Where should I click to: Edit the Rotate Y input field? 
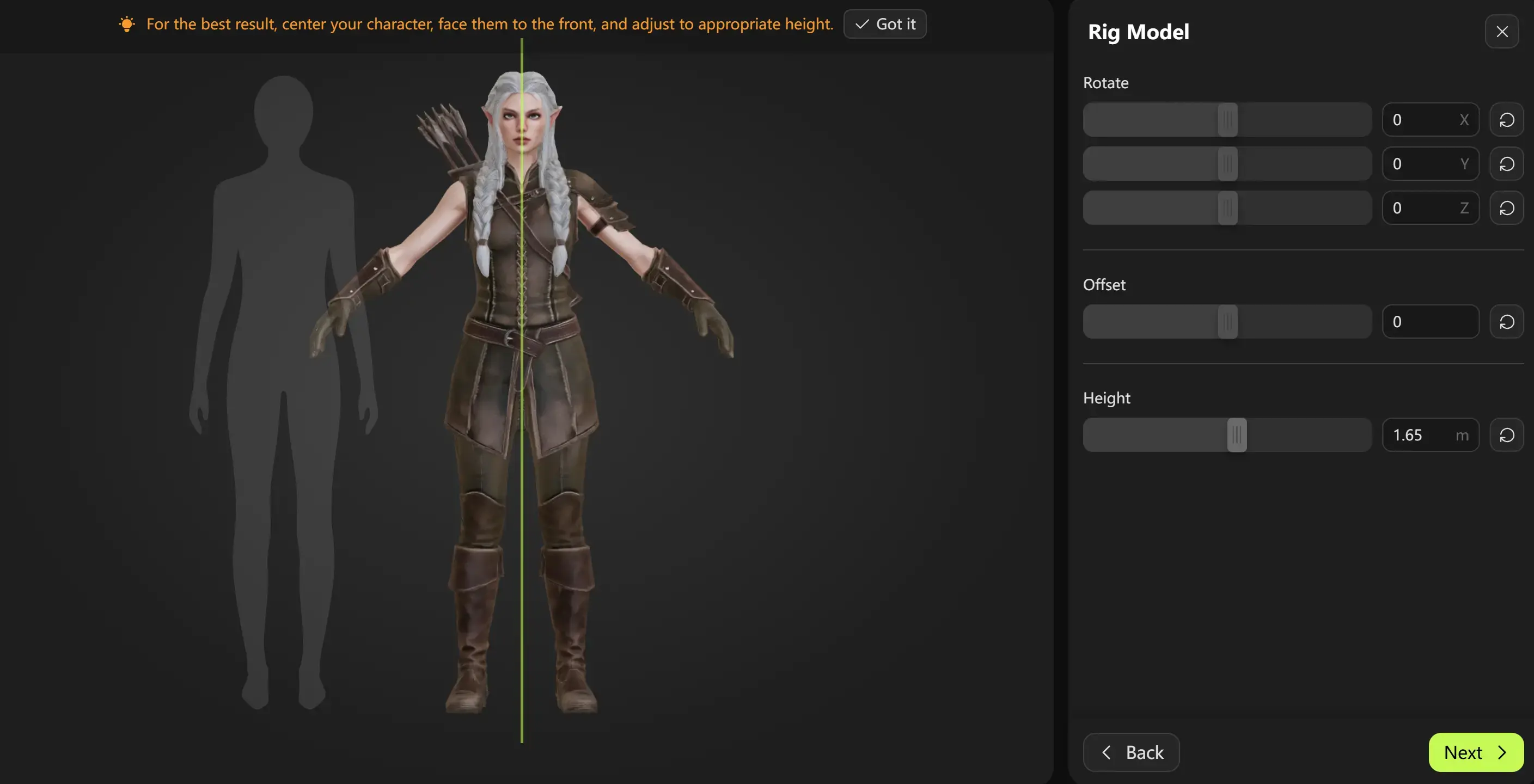click(1431, 164)
